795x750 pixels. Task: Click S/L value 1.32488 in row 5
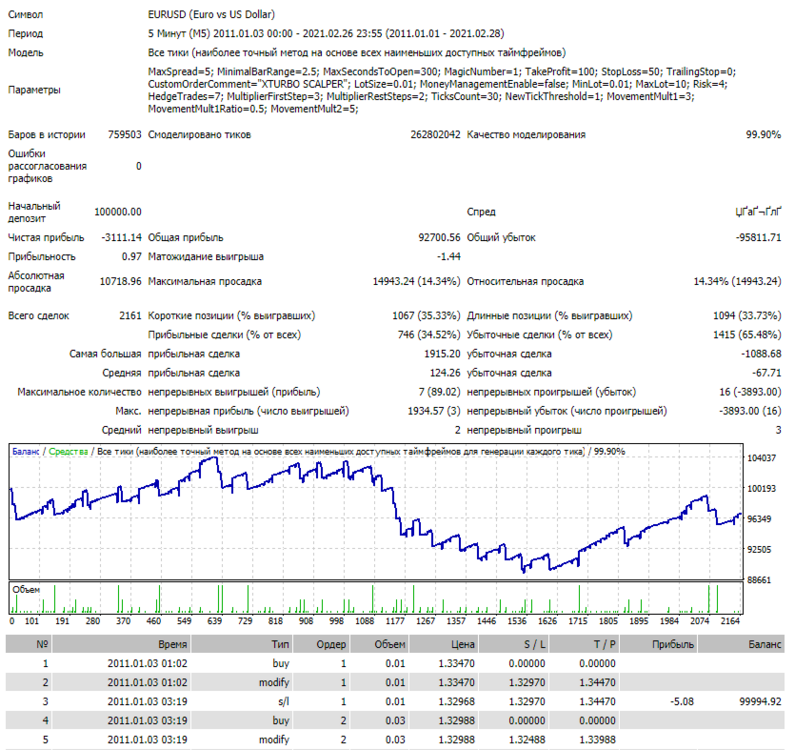coord(527,740)
